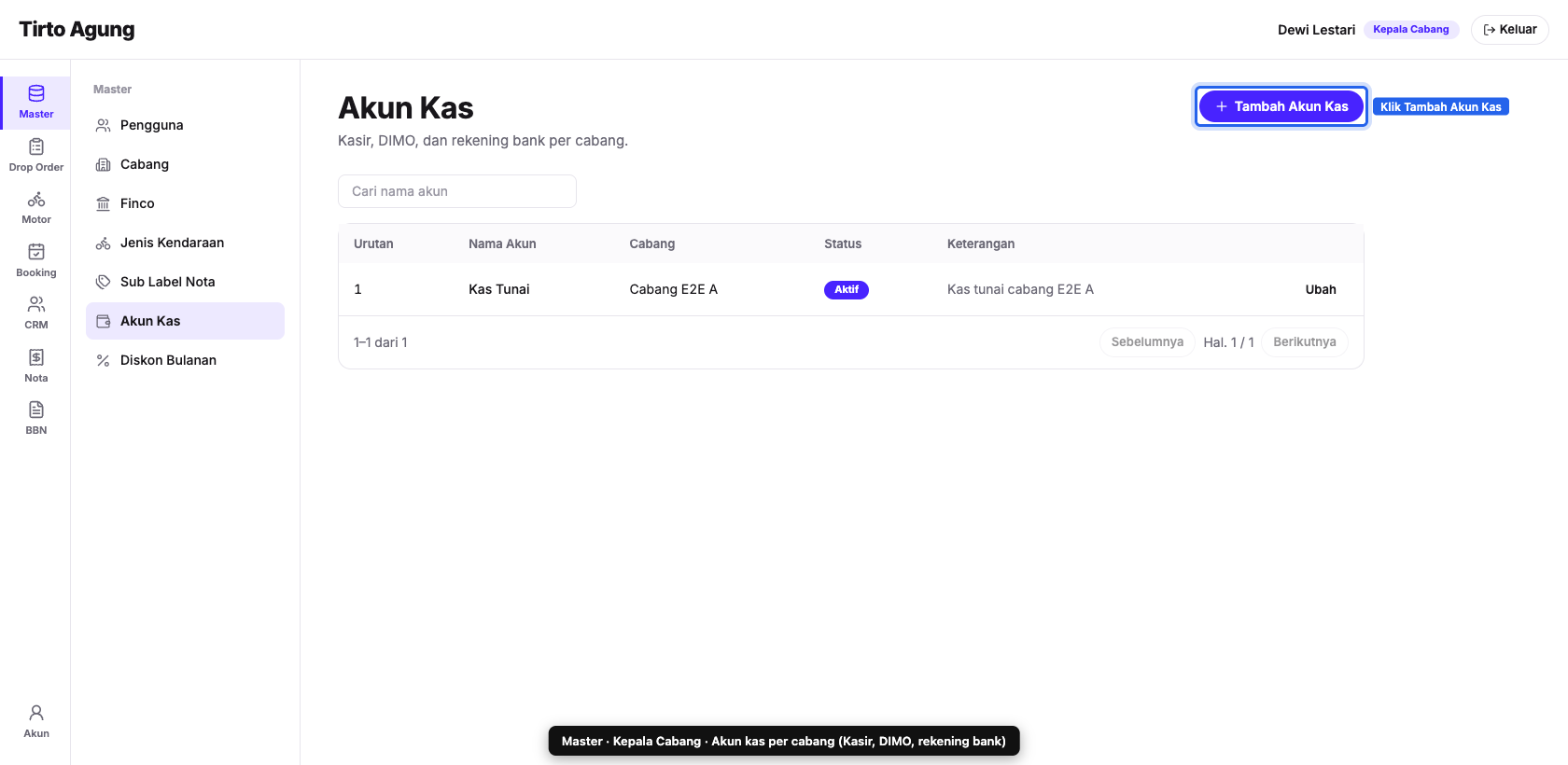Image resolution: width=1568 pixels, height=765 pixels.
Task: Click the Sub Label Nota tag icon
Action: 104,282
